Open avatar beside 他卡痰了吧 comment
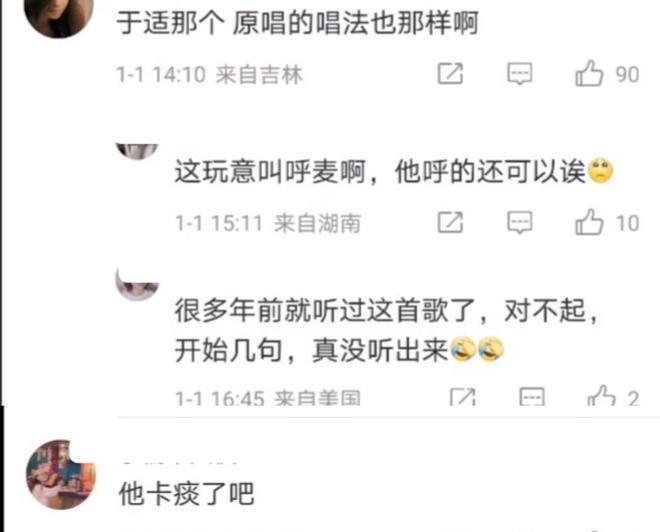Image resolution: width=660 pixels, height=532 pixels. pos(61,475)
